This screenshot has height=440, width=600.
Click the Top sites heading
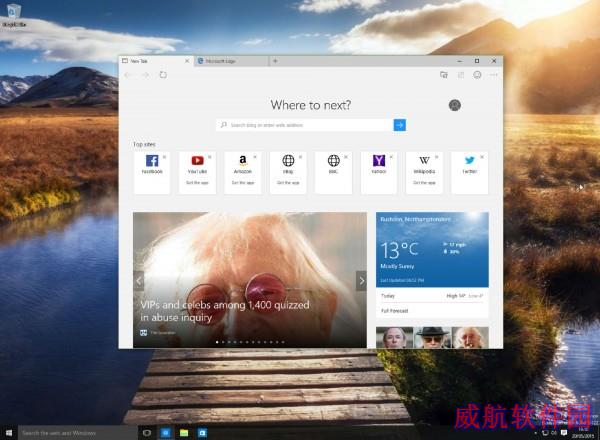click(x=144, y=144)
